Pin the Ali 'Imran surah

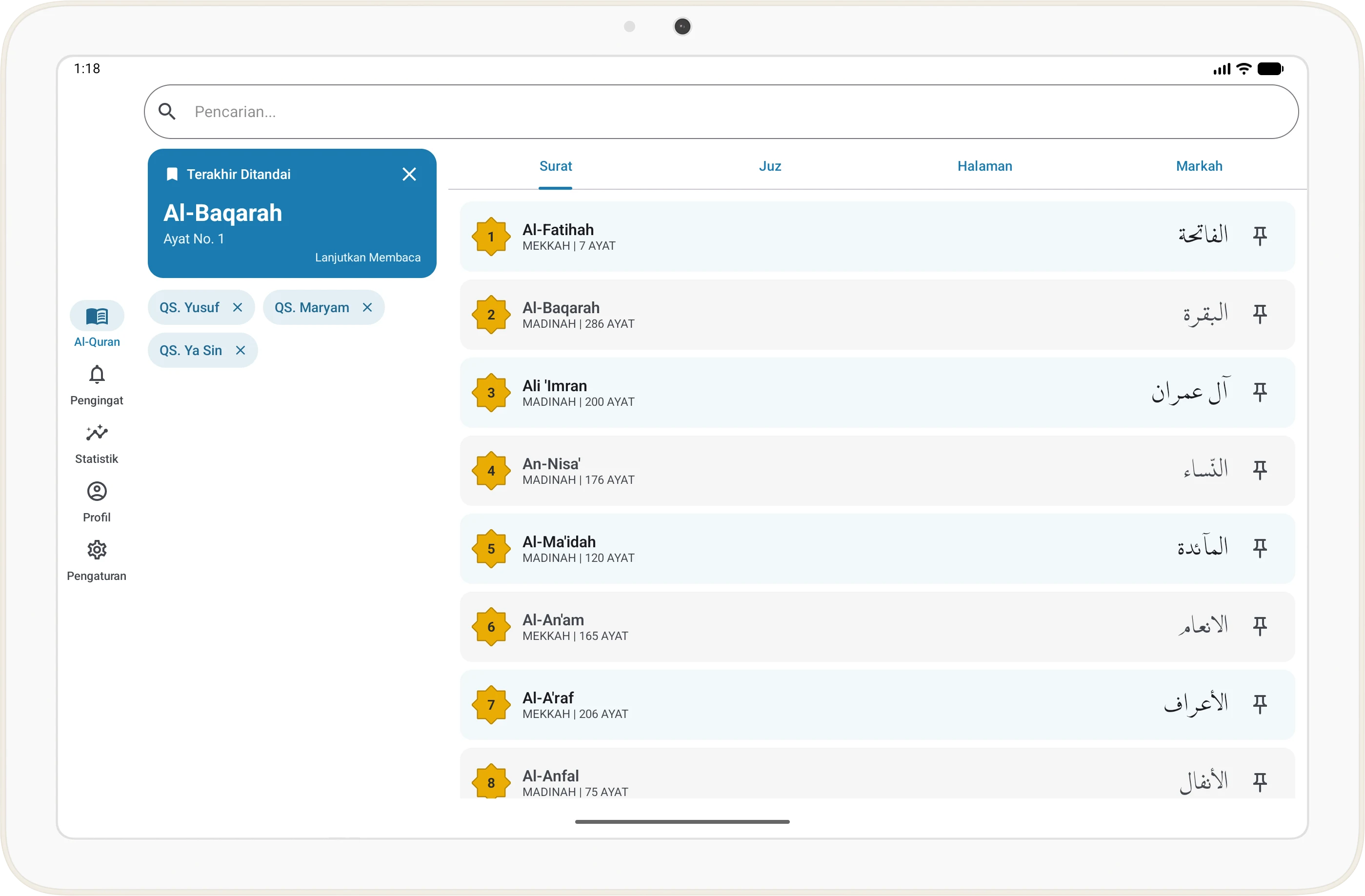point(1260,392)
